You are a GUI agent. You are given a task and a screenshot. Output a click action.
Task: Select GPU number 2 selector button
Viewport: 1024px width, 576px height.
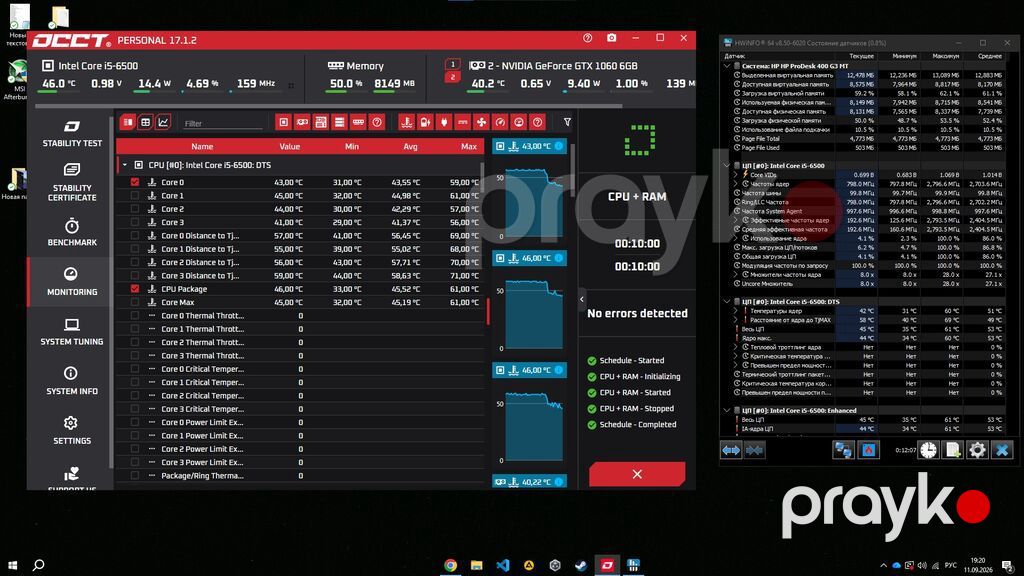tap(453, 77)
